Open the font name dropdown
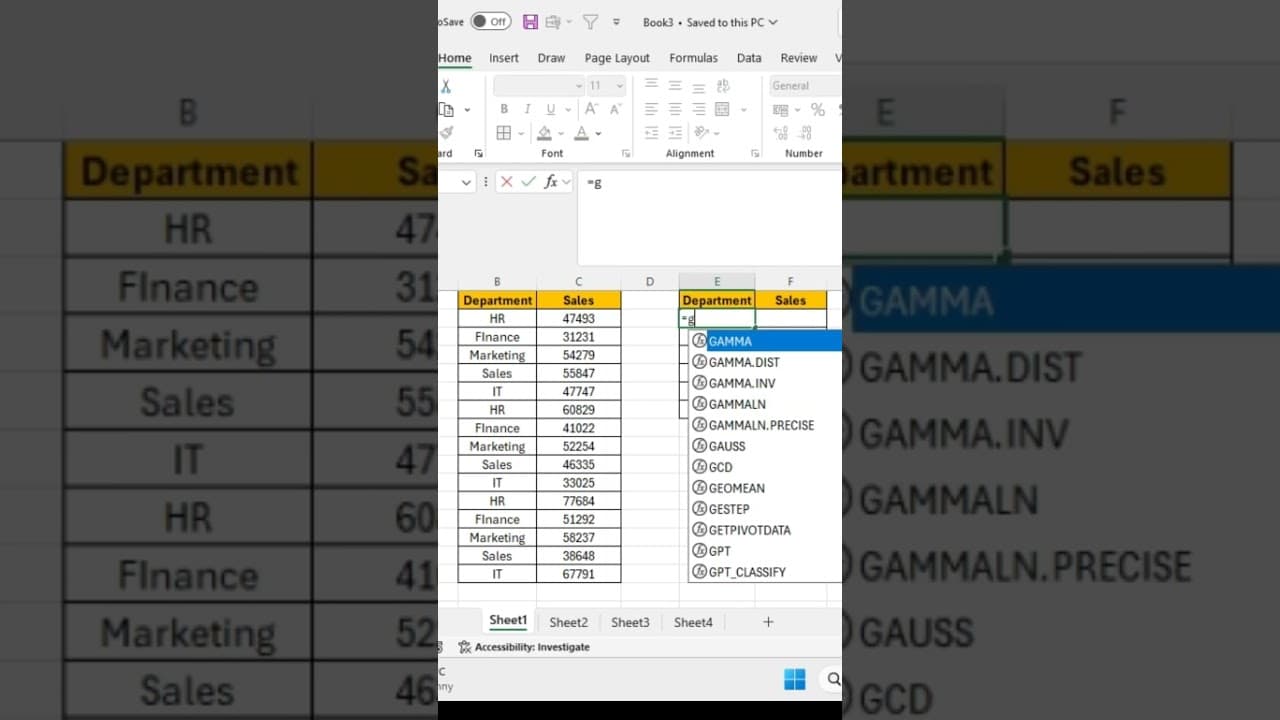 pos(579,86)
